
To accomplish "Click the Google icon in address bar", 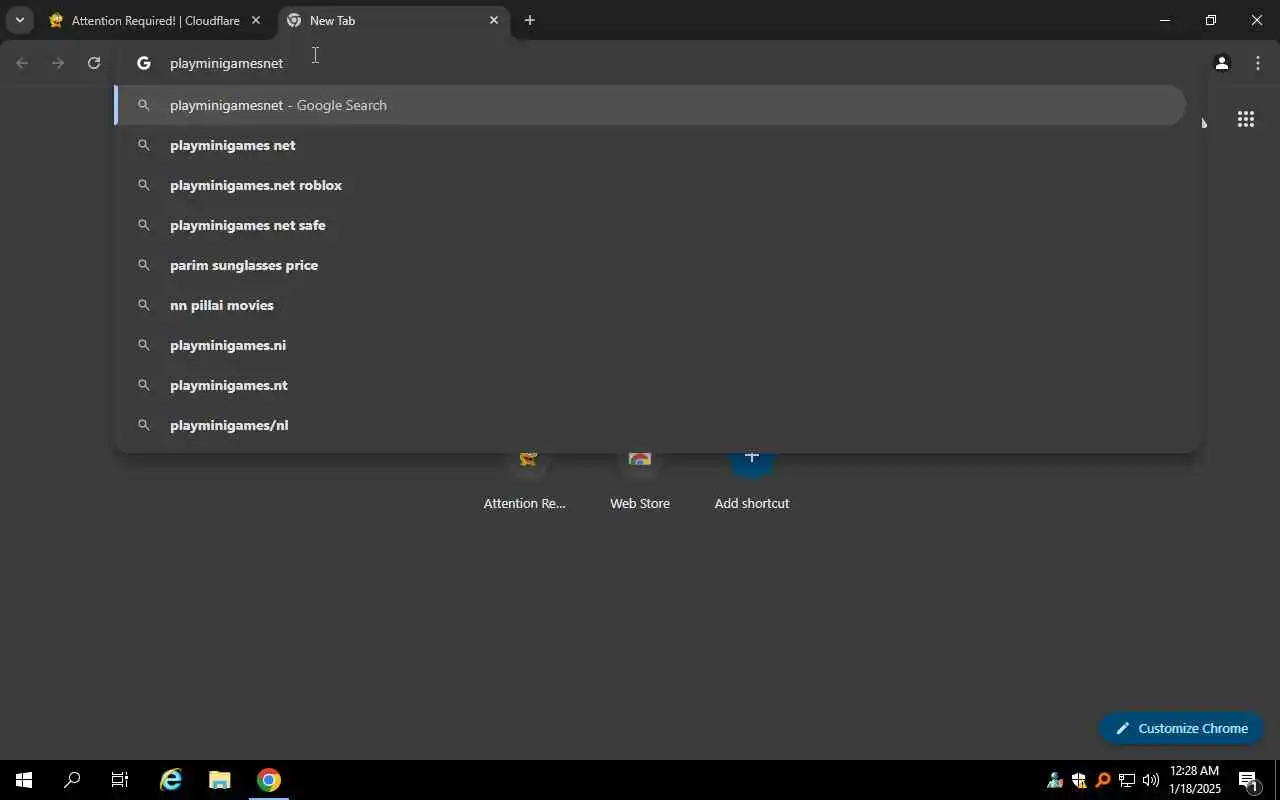I will pos(144,63).
